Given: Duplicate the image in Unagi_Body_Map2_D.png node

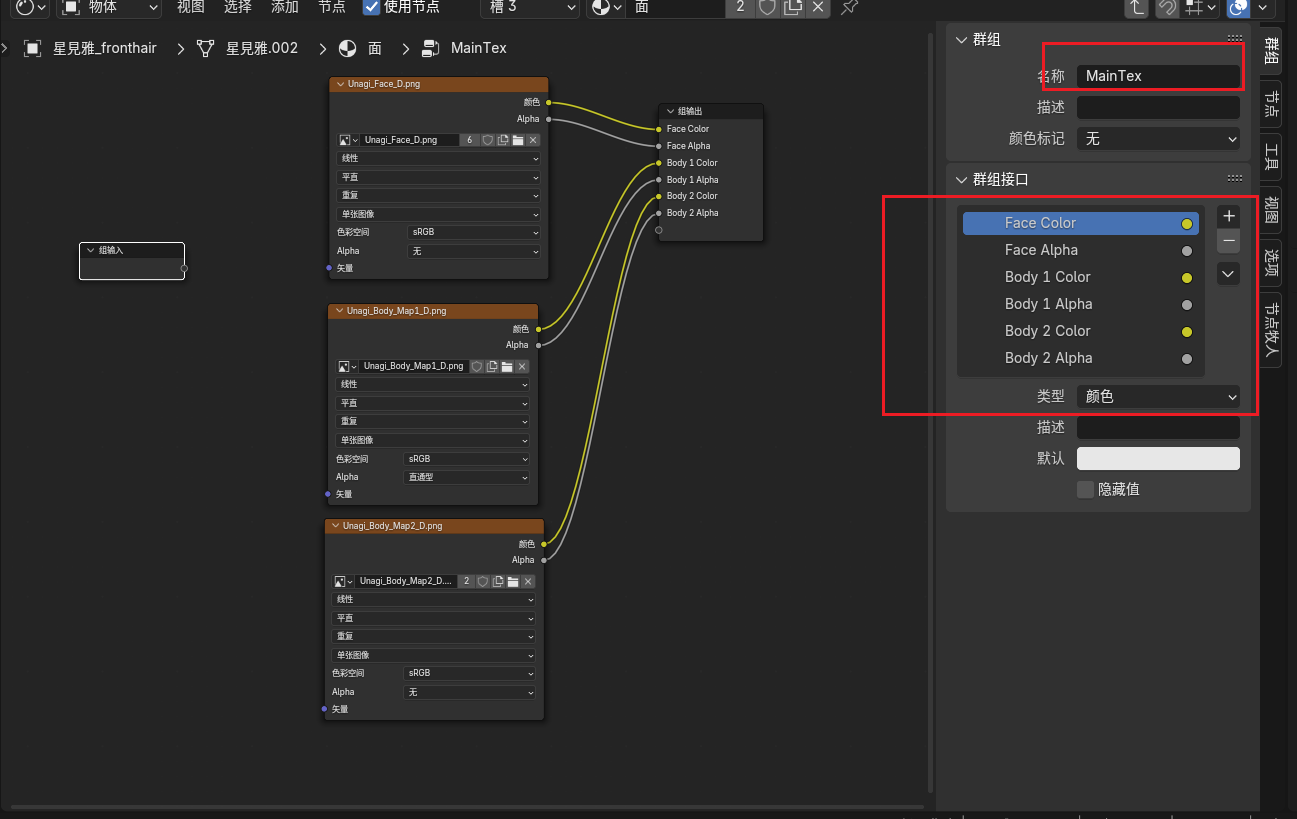Looking at the screenshot, I should (498, 581).
